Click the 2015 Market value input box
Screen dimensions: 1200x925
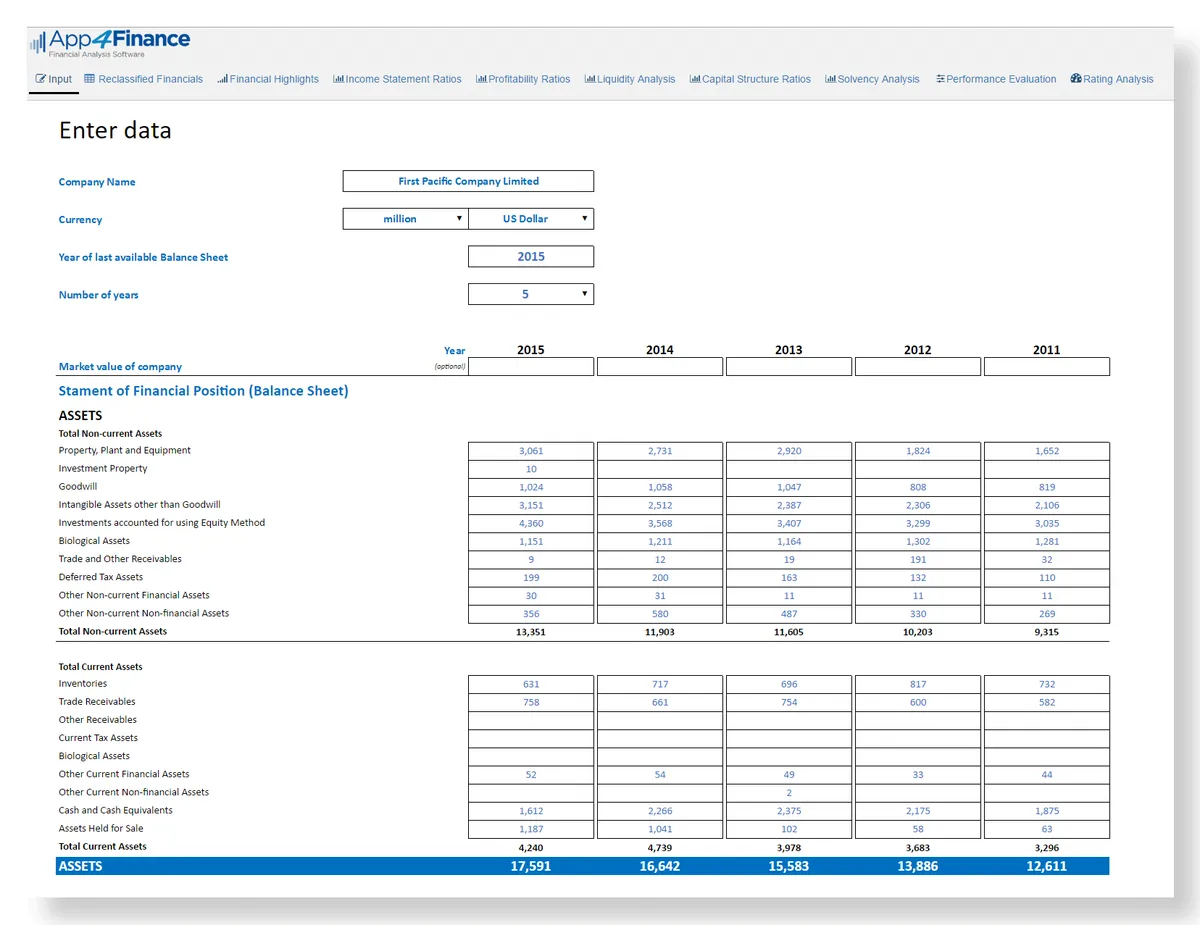531,367
